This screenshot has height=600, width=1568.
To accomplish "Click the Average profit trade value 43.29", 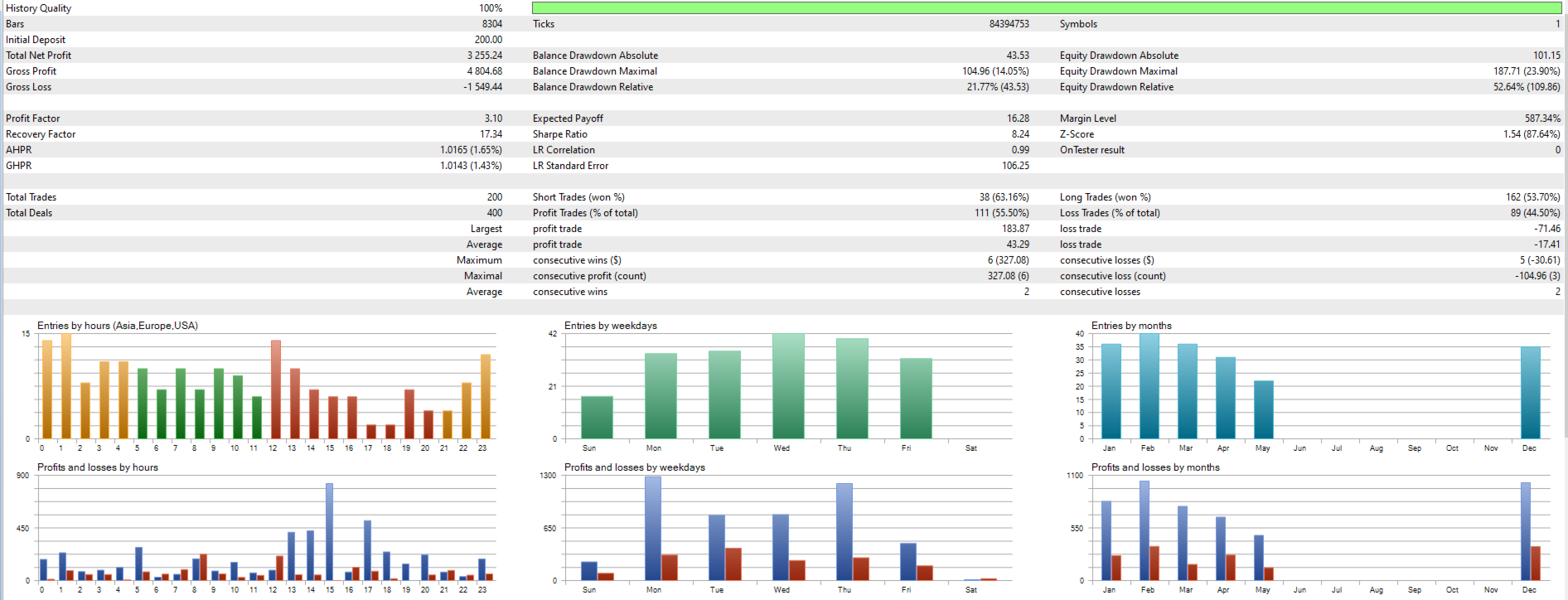I will coord(1019,244).
